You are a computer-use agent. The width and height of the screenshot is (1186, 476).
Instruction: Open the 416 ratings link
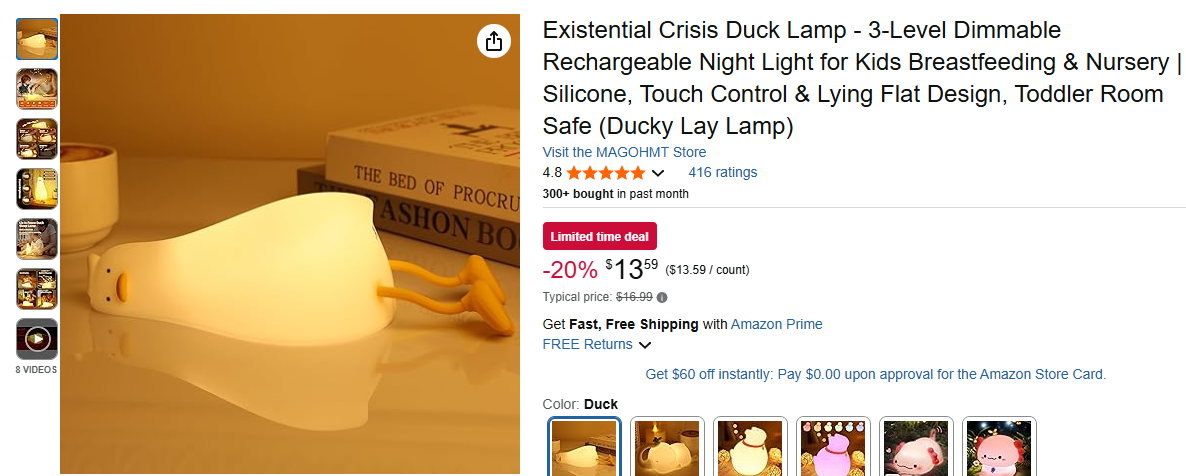722,172
